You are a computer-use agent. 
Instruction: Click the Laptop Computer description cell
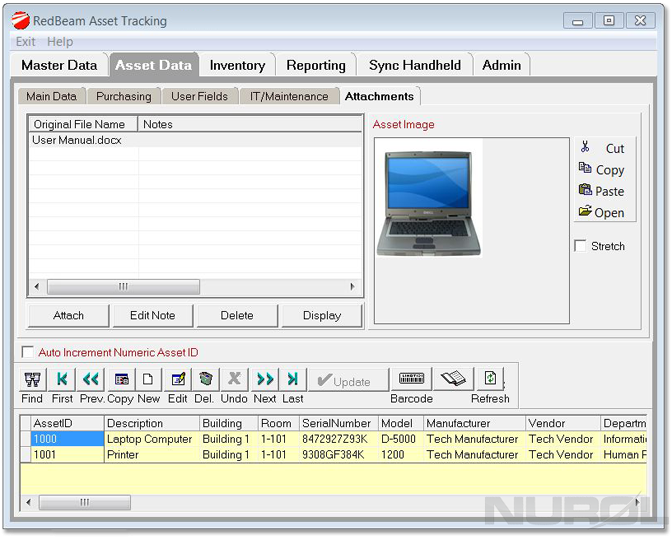pyautogui.click(x=151, y=439)
